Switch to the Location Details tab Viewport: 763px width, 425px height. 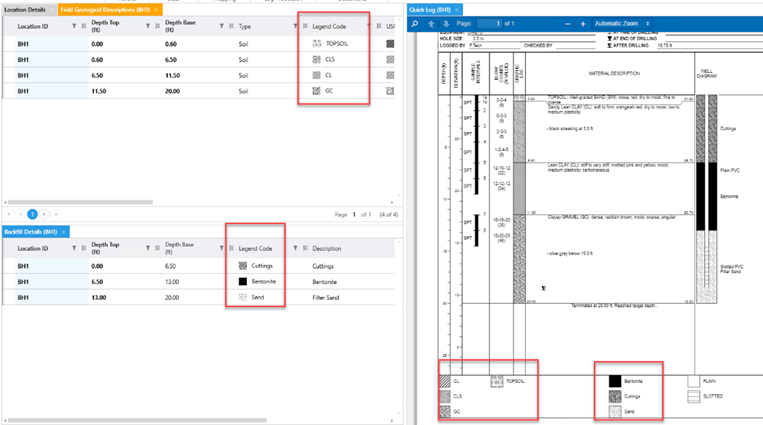[27, 9]
